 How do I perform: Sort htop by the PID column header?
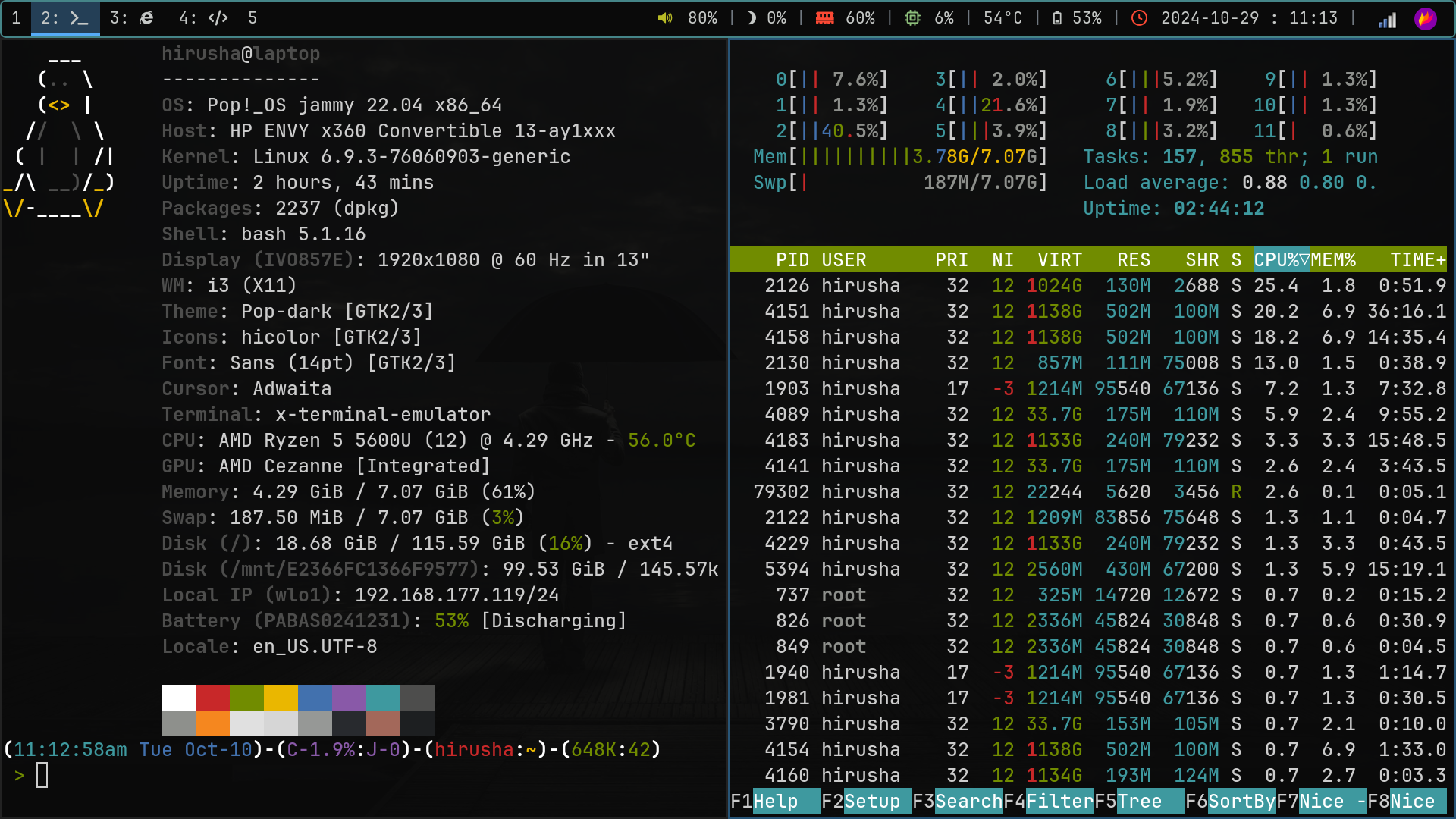point(792,260)
